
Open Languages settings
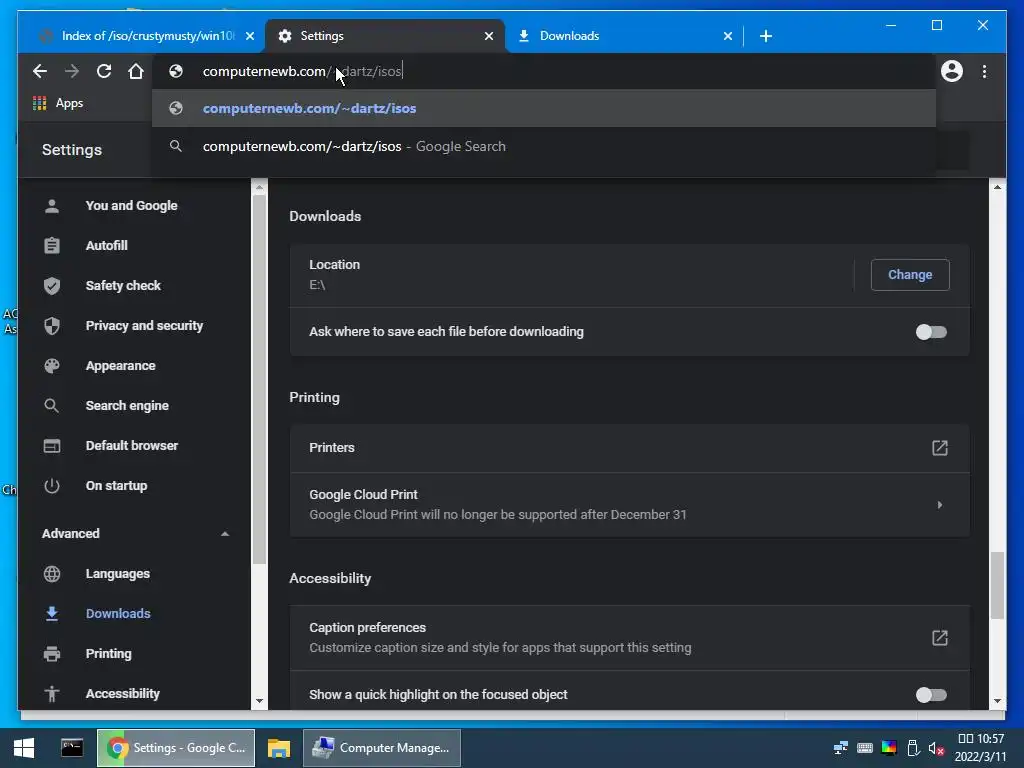pos(118,573)
